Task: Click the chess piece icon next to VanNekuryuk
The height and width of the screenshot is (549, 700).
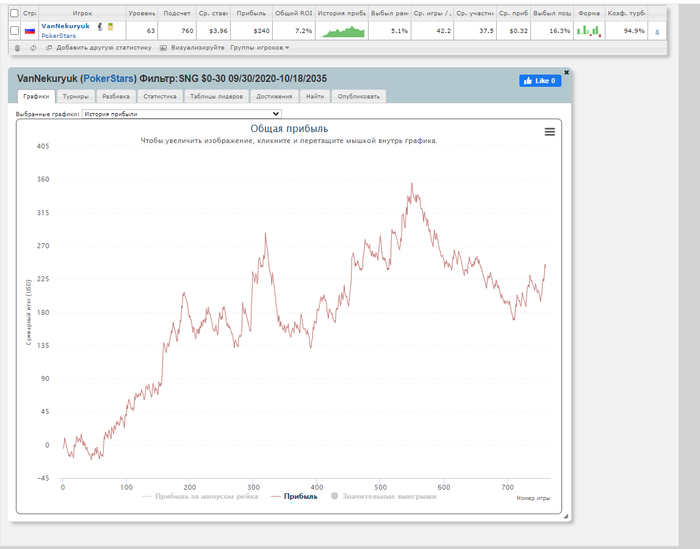Action: point(100,27)
